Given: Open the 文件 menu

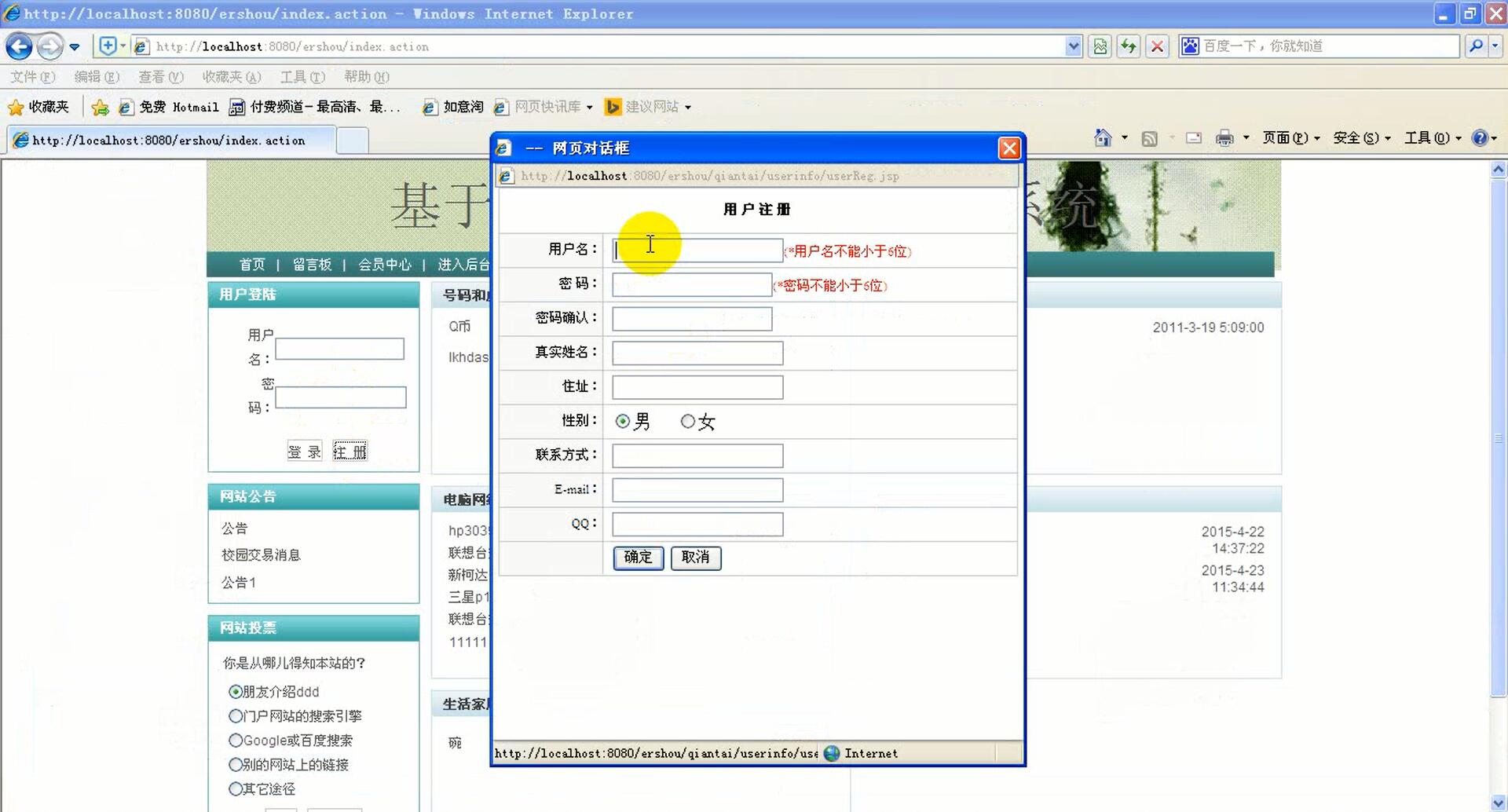Looking at the screenshot, I should (x=32, y=77).
